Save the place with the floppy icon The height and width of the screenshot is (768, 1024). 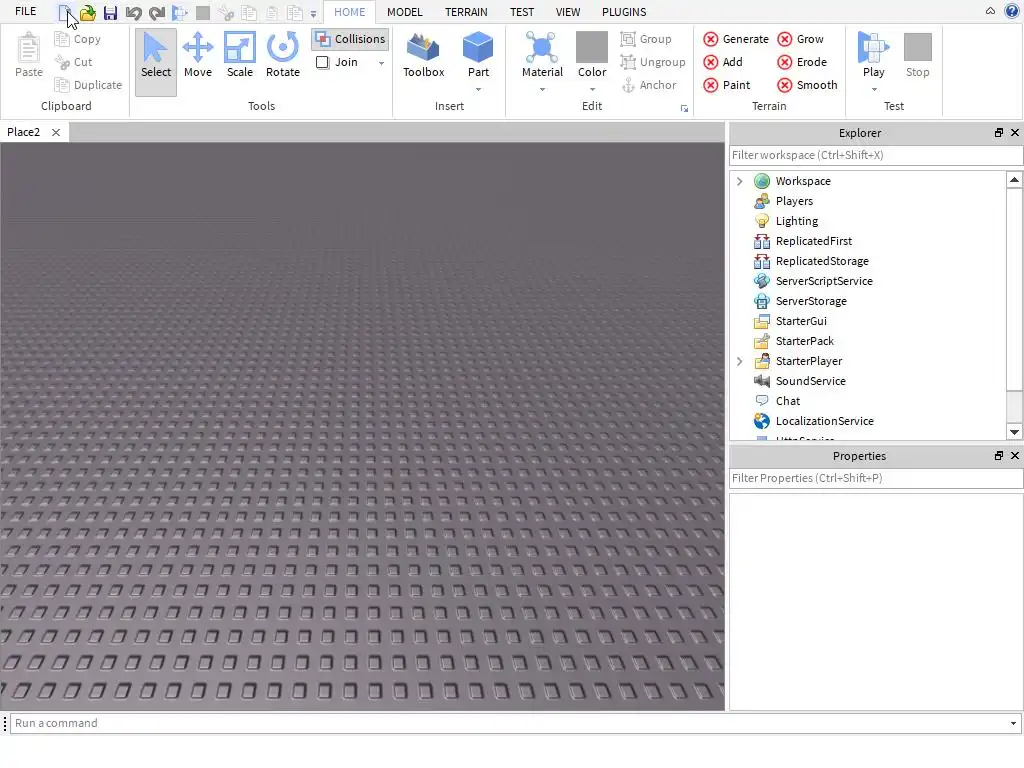pyautogui.click(x=110, y=12)
